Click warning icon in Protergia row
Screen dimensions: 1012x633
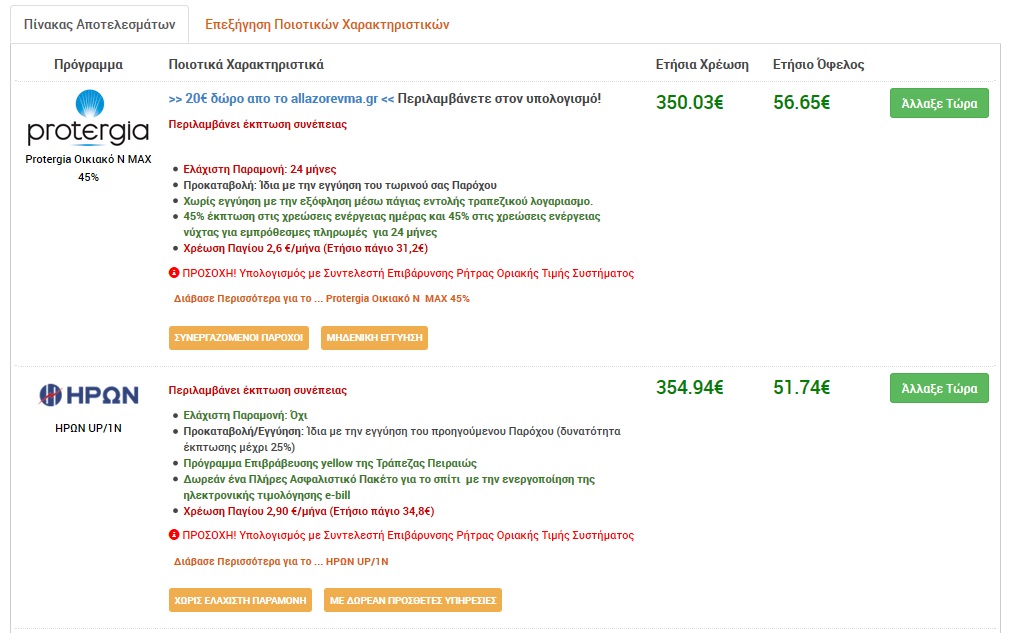(174, 273)
